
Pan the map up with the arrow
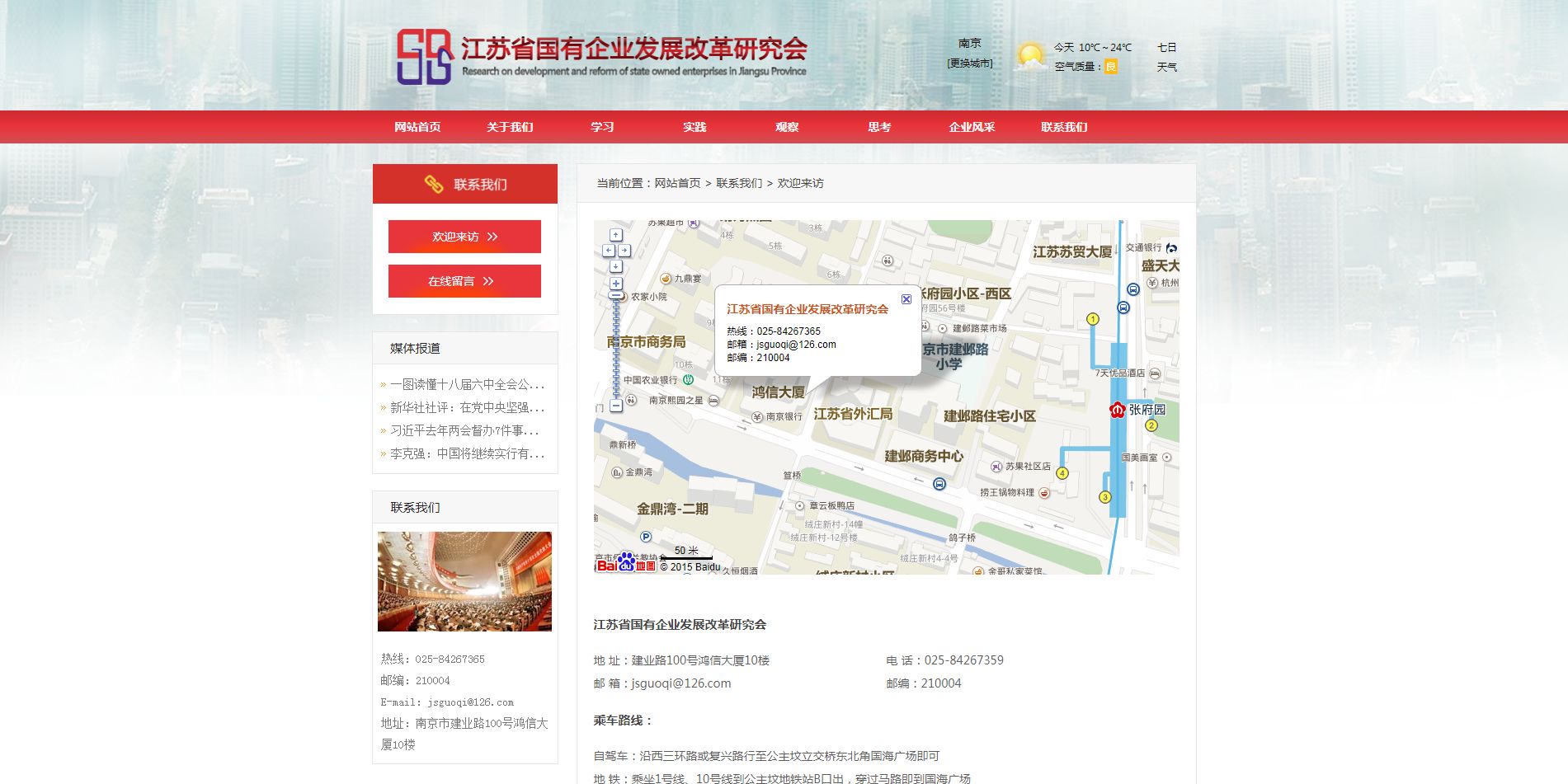pos(615,235)
